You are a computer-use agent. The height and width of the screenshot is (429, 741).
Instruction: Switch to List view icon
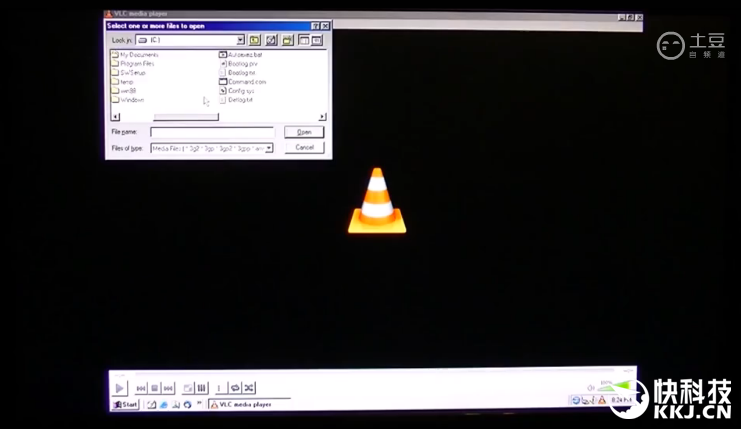click(304, 40)
